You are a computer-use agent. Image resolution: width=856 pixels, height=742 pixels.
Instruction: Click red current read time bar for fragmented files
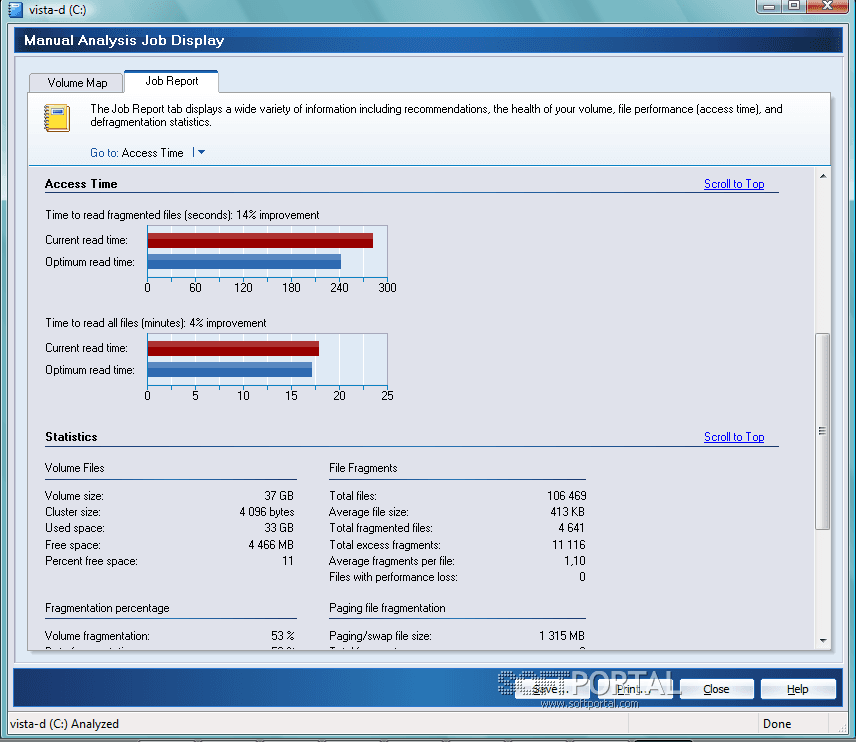coord(260,240)
